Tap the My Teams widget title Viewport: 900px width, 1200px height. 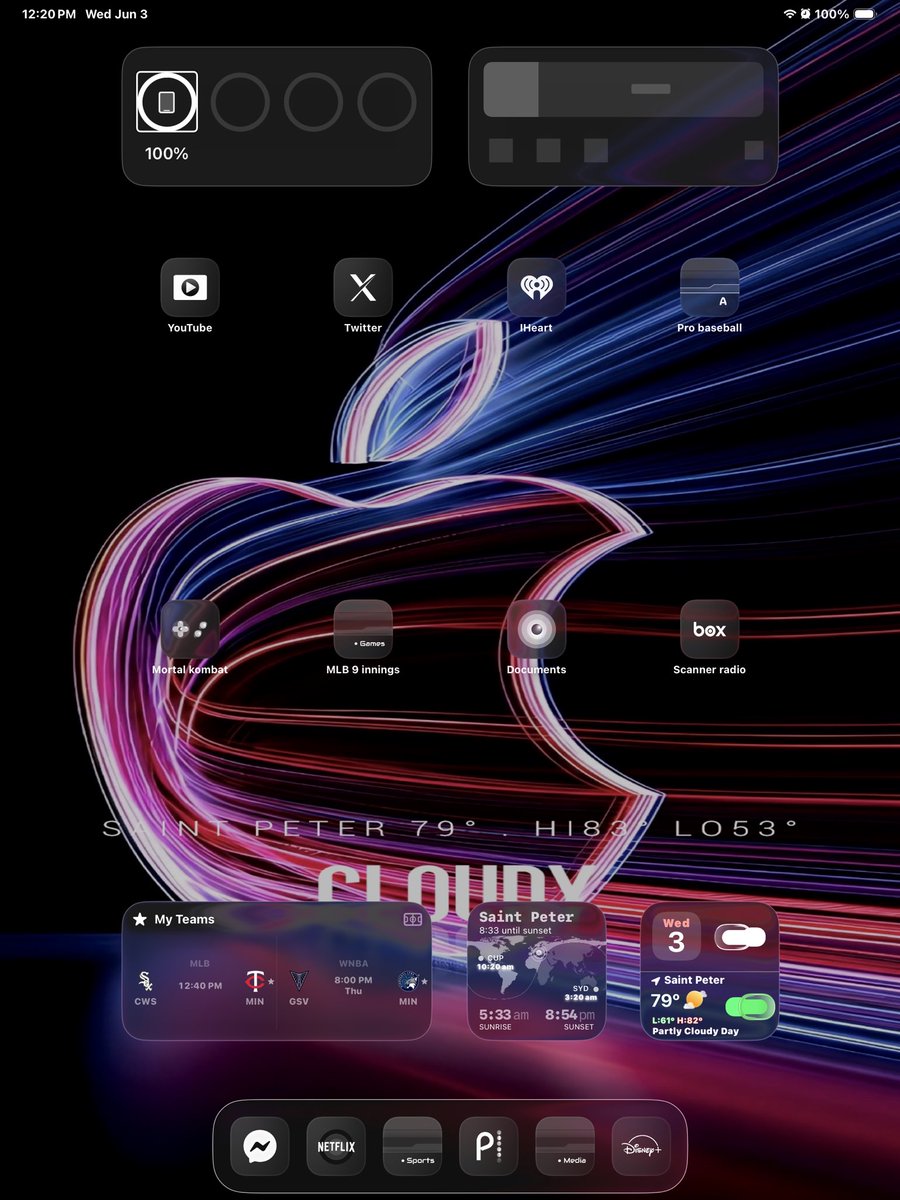click(x=184, y=919)
